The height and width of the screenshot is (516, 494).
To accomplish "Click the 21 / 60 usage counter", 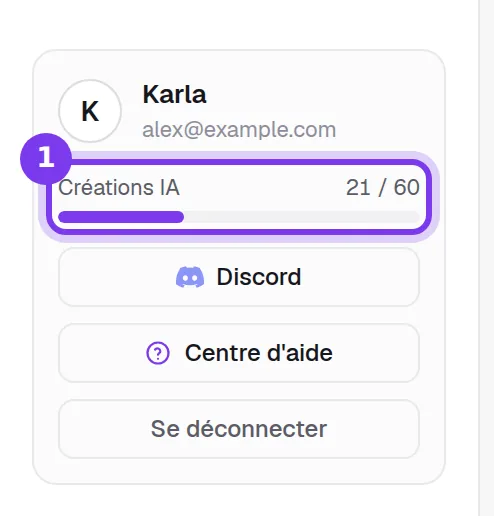I will click(383, 187).
